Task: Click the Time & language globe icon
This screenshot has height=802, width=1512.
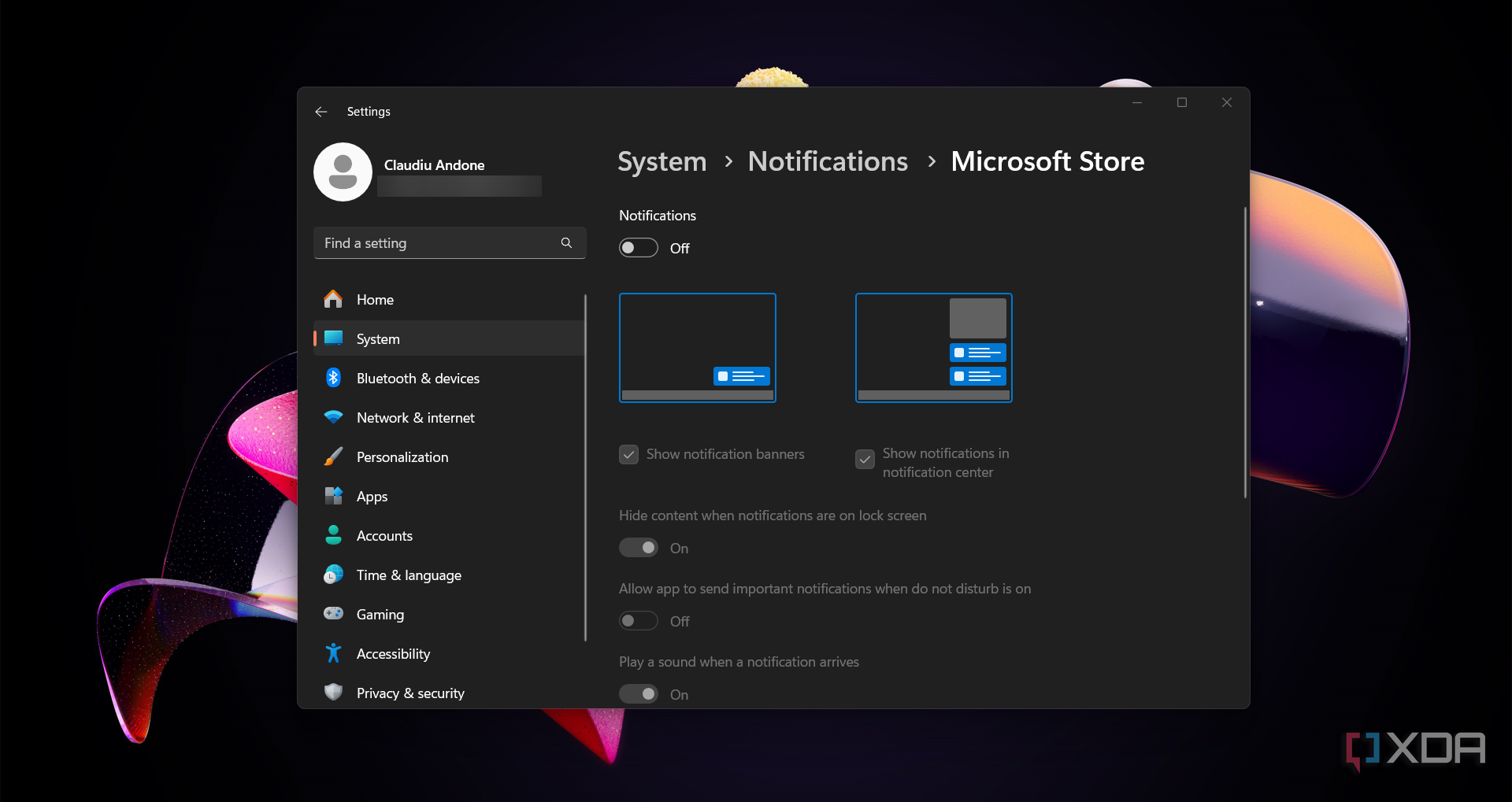Action: click(333, 575)
